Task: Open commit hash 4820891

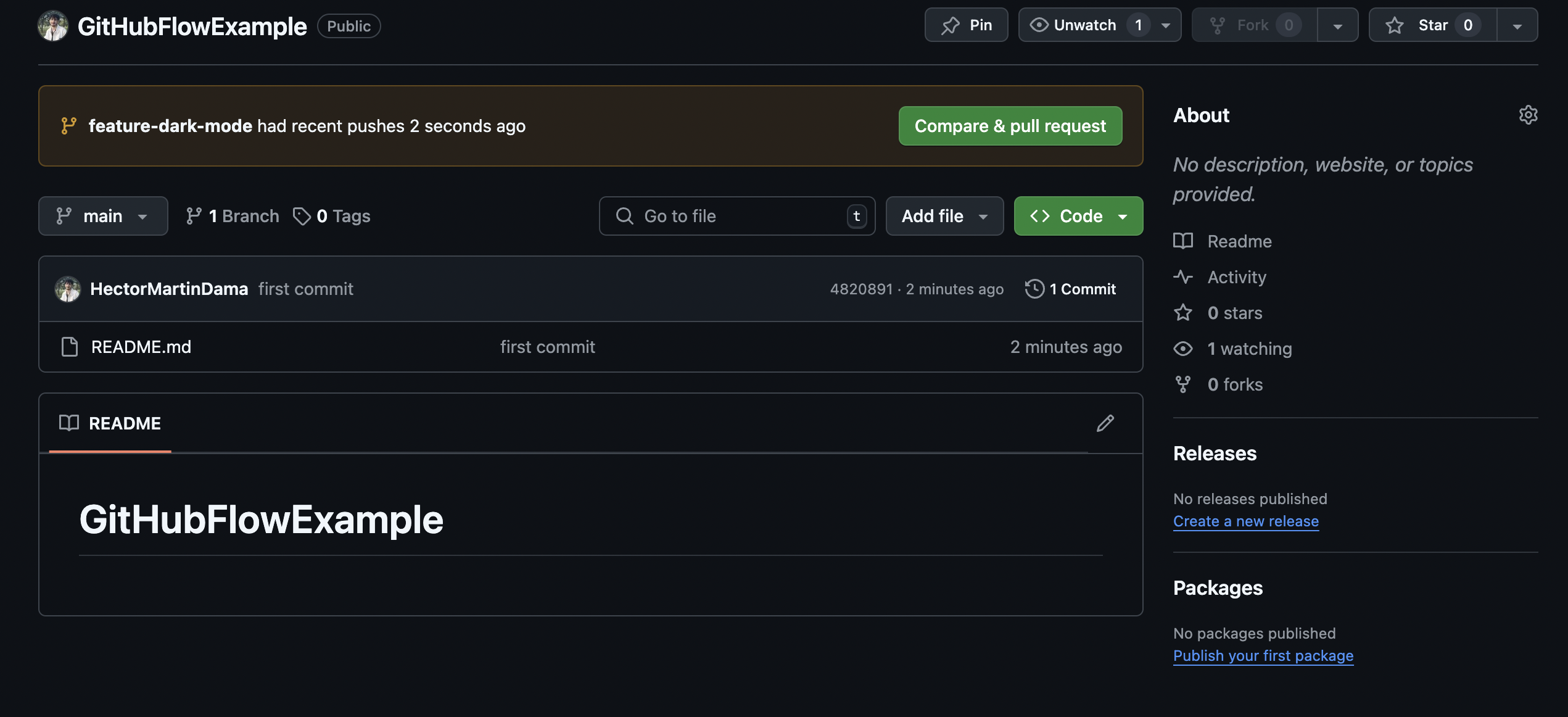Action: (x=861, y=289)
